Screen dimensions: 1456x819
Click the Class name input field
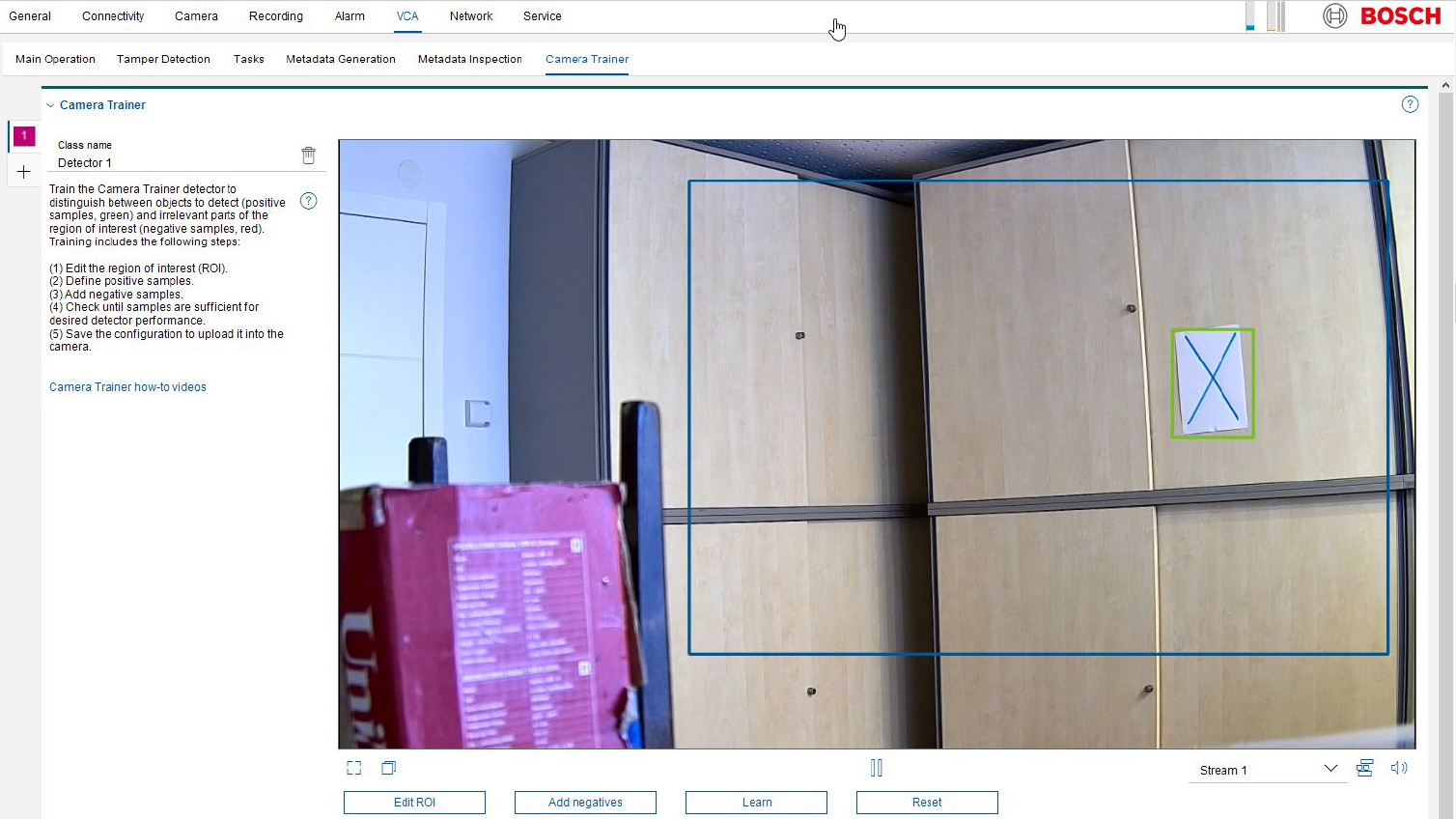174,163
